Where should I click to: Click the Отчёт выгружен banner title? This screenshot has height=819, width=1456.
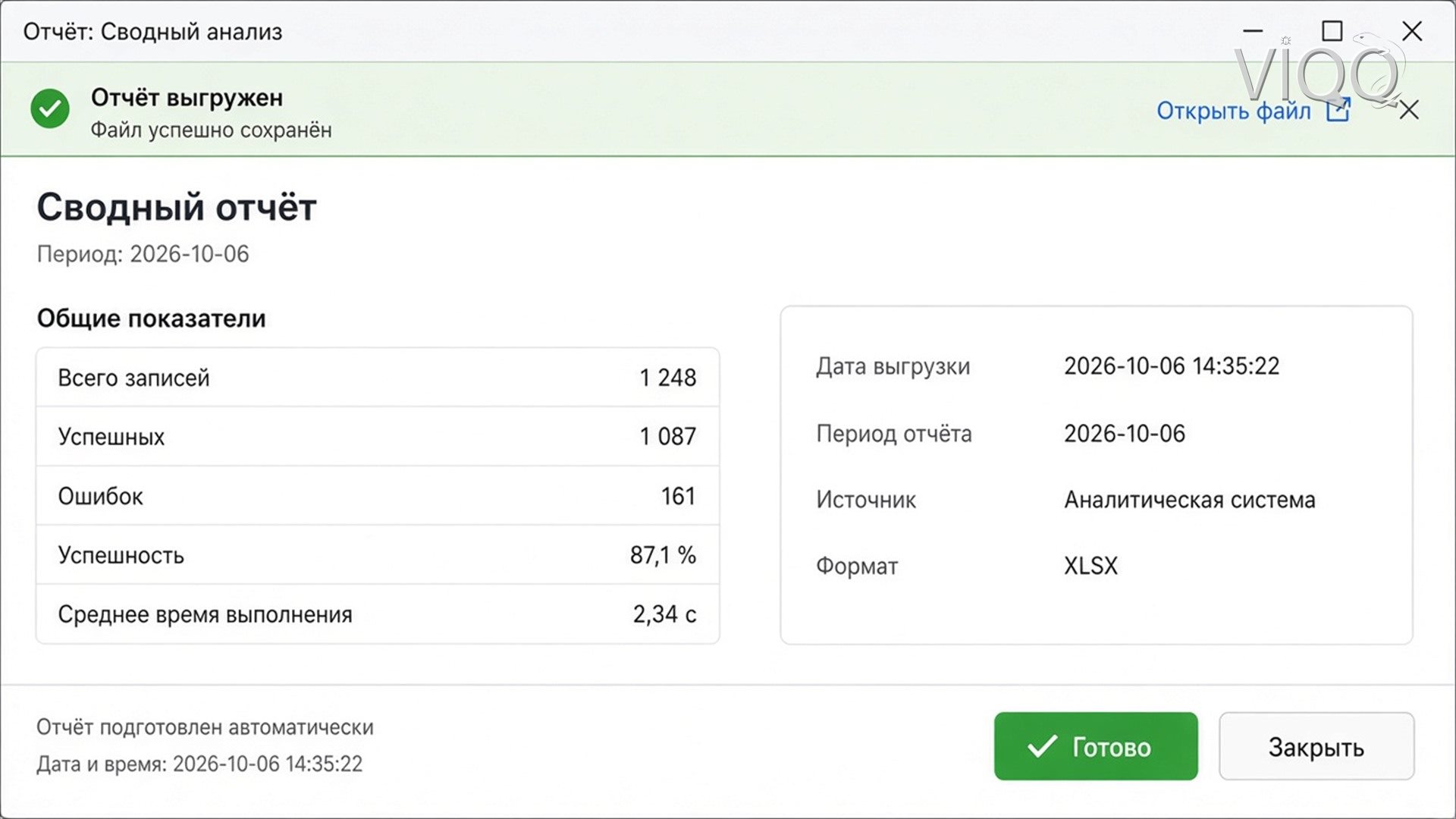click(x=187, y=98)
